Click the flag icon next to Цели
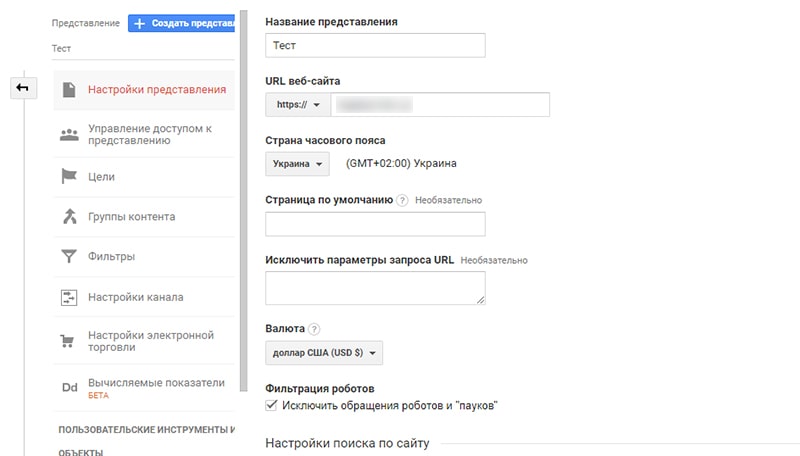 coord(69,176)
